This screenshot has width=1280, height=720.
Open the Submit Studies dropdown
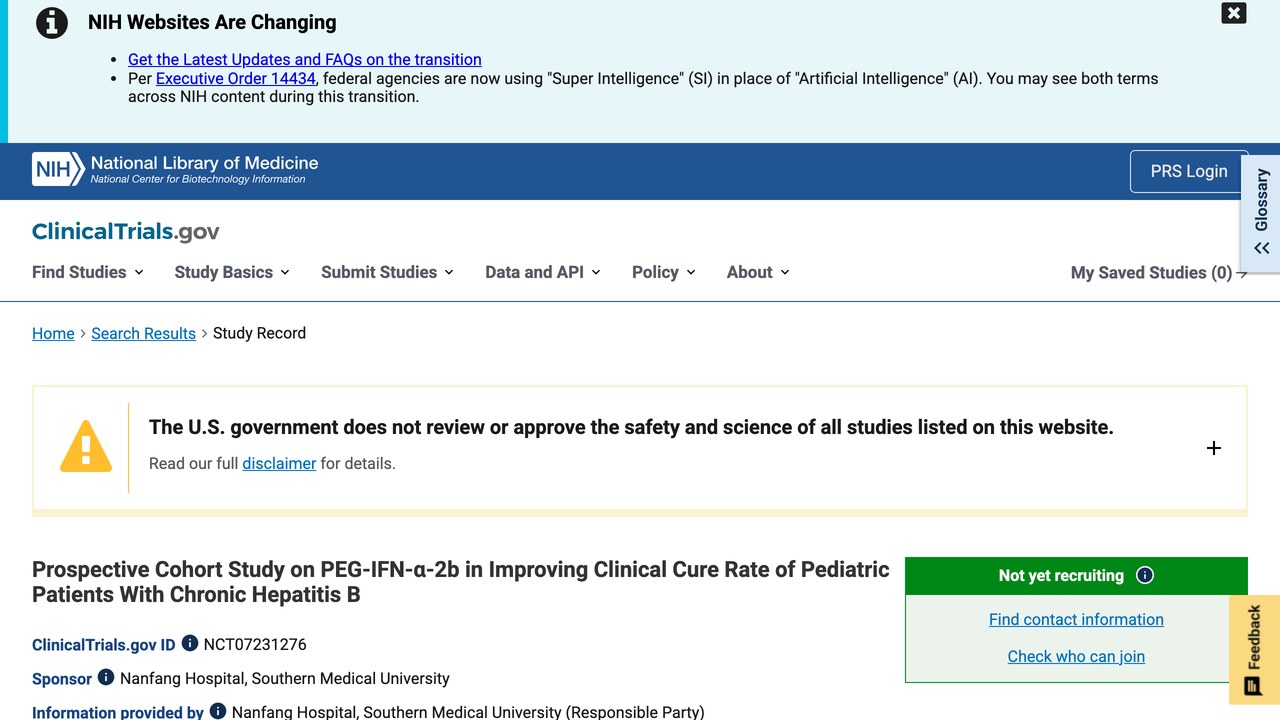click(388, 272)
